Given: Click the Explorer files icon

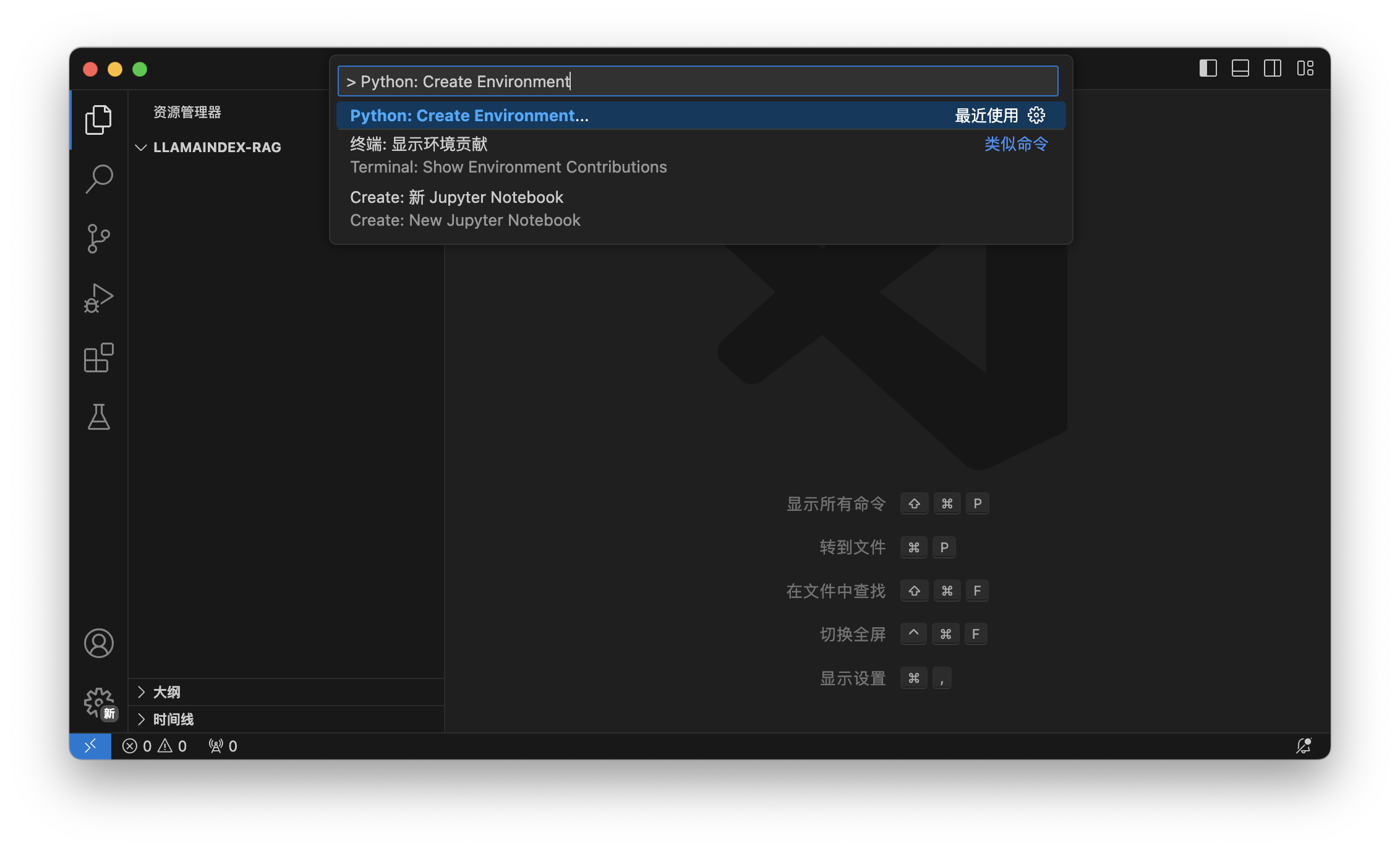Looking at the screenshot, I should click(99, 120).
